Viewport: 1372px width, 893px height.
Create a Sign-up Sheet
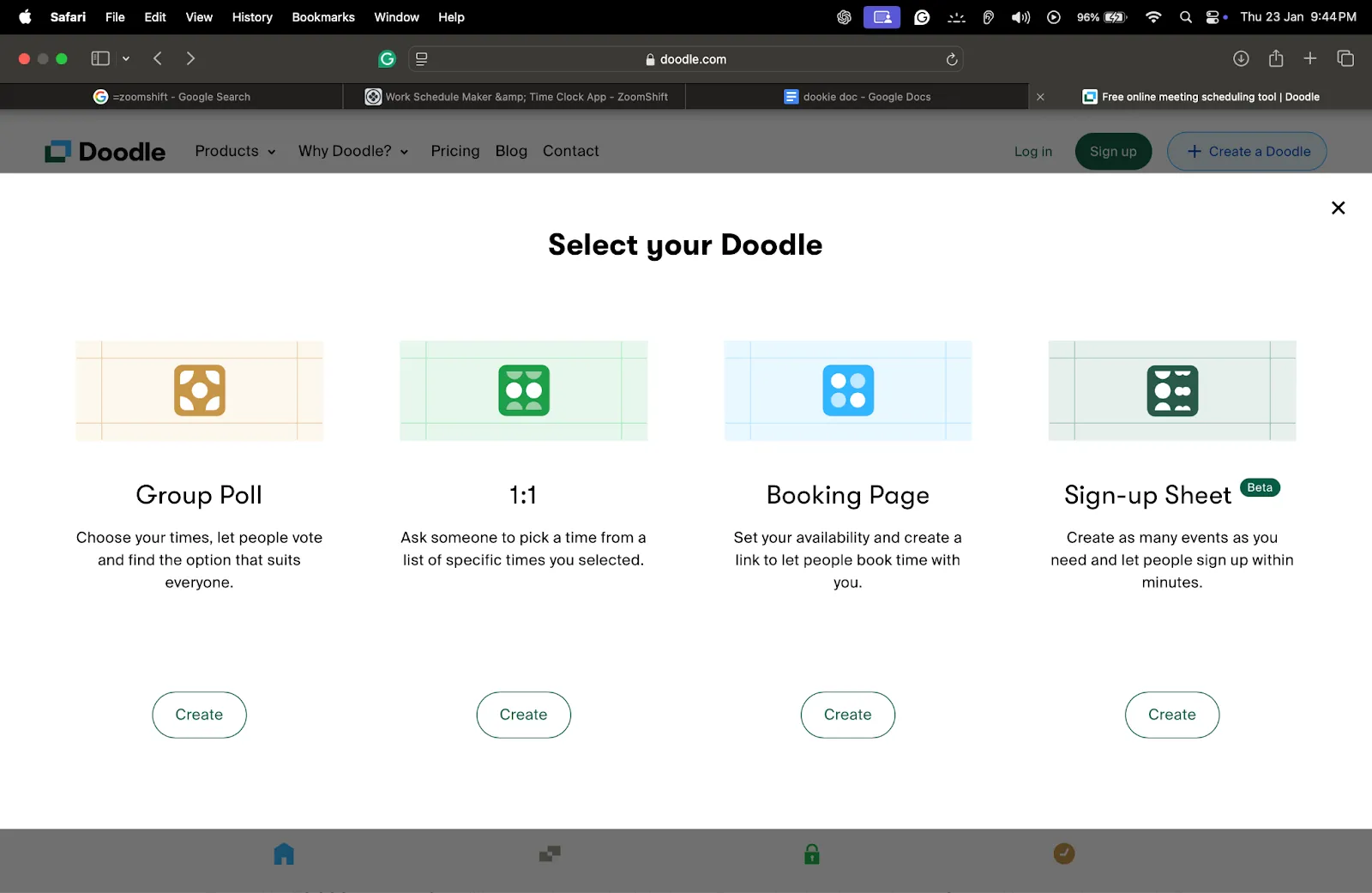[x=1172, y=715]
